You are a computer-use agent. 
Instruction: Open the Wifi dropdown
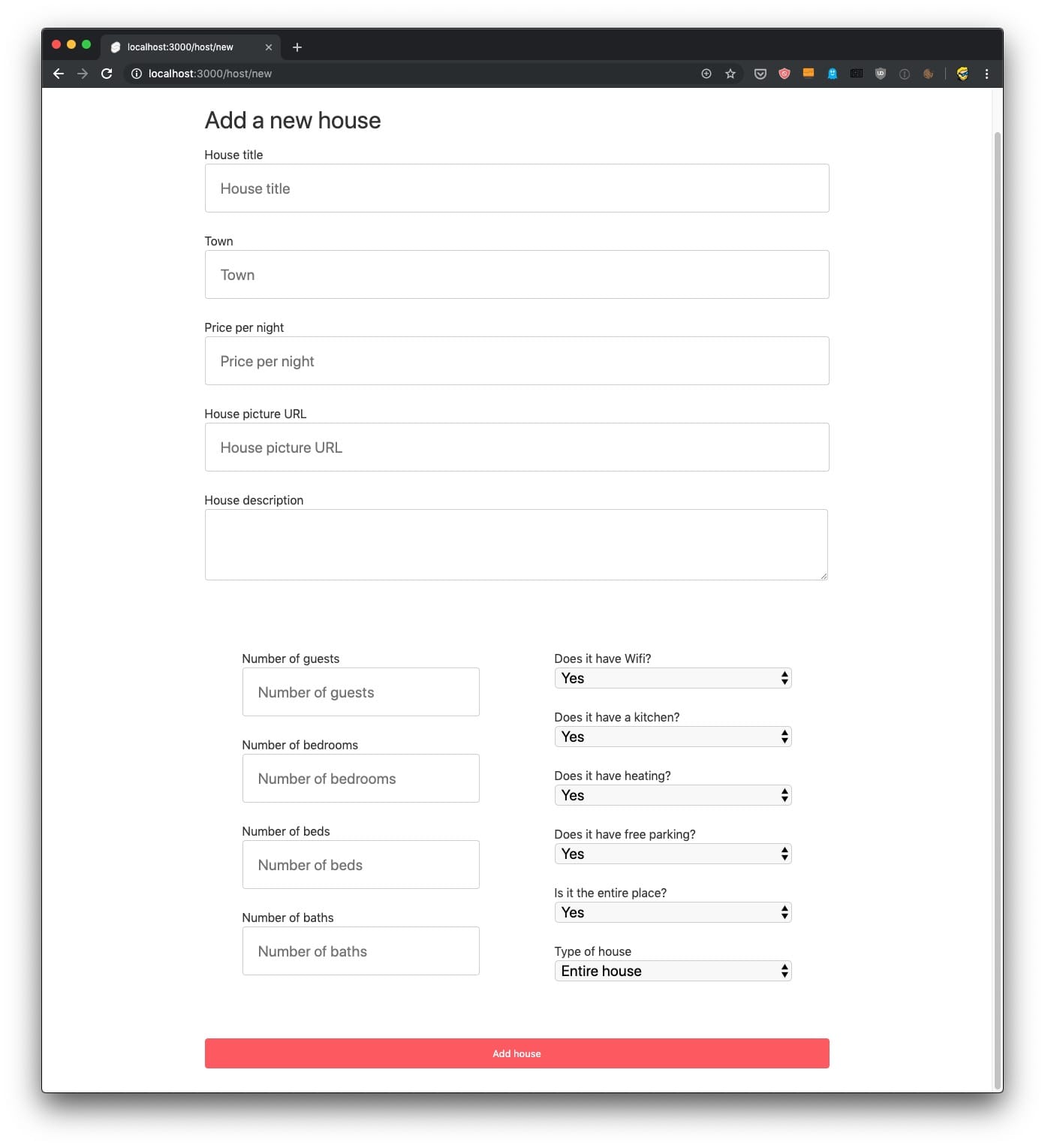672,678
